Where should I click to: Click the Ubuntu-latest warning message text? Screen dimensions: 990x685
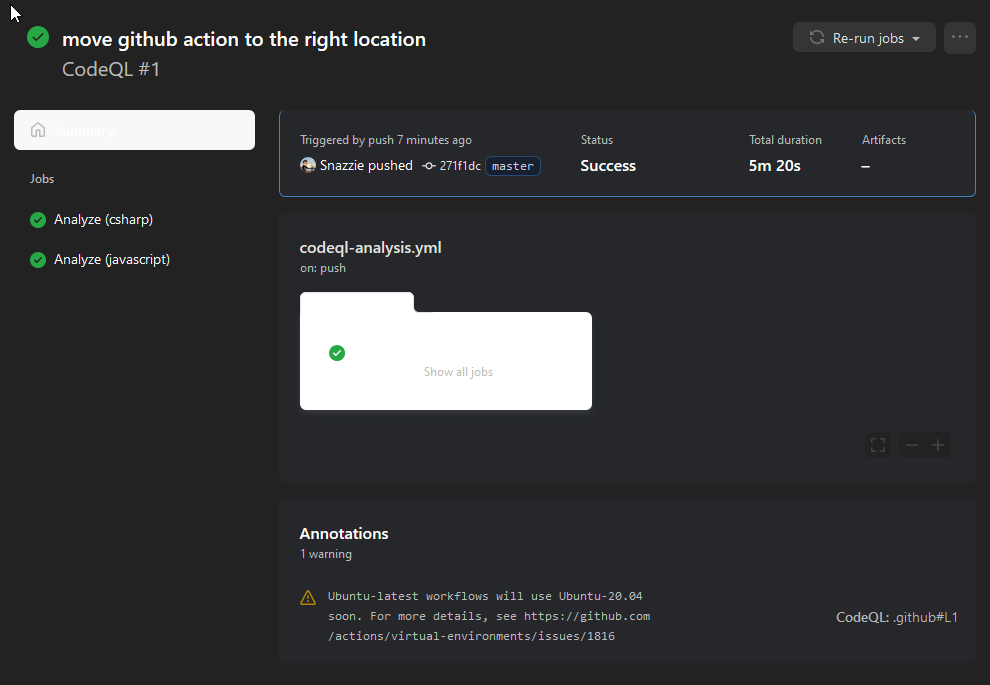(489, 616)
